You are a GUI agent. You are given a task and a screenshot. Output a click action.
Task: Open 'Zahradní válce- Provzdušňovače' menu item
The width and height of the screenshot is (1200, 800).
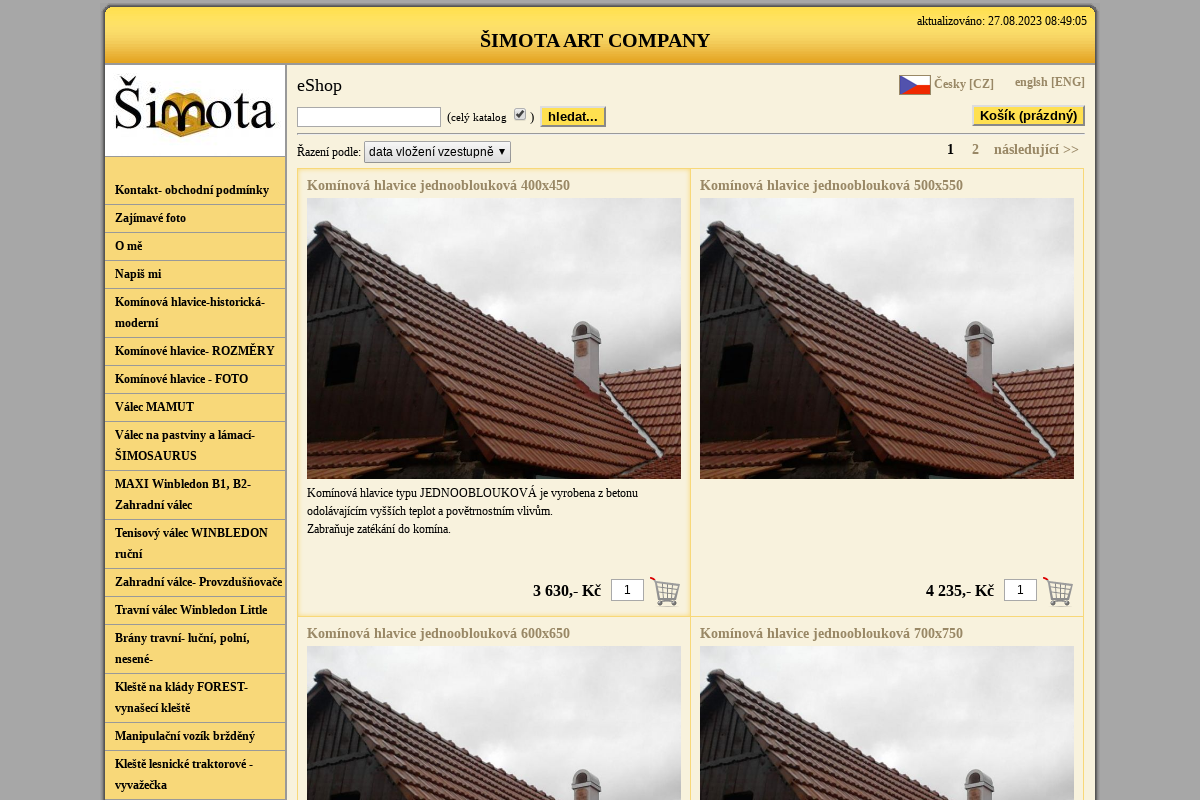click(x=195, y=582)
